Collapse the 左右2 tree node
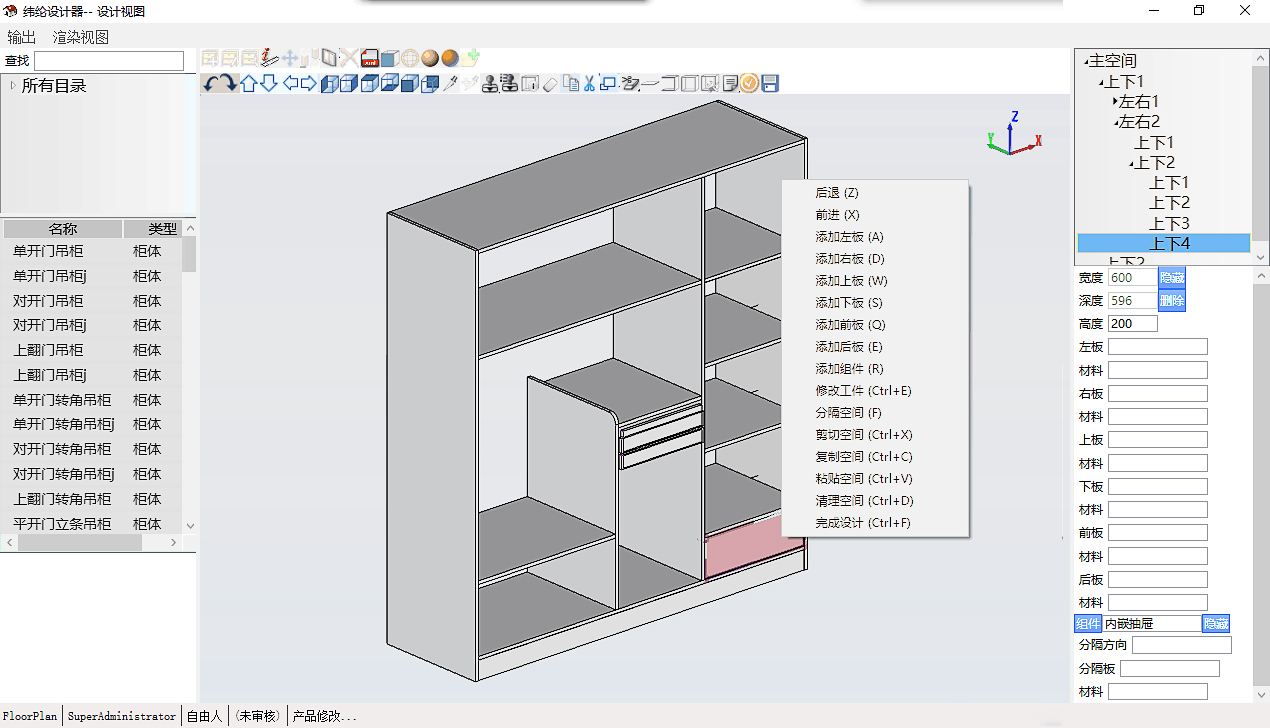The height and width of the screenshot is (728, 1270). (1116, 123)
